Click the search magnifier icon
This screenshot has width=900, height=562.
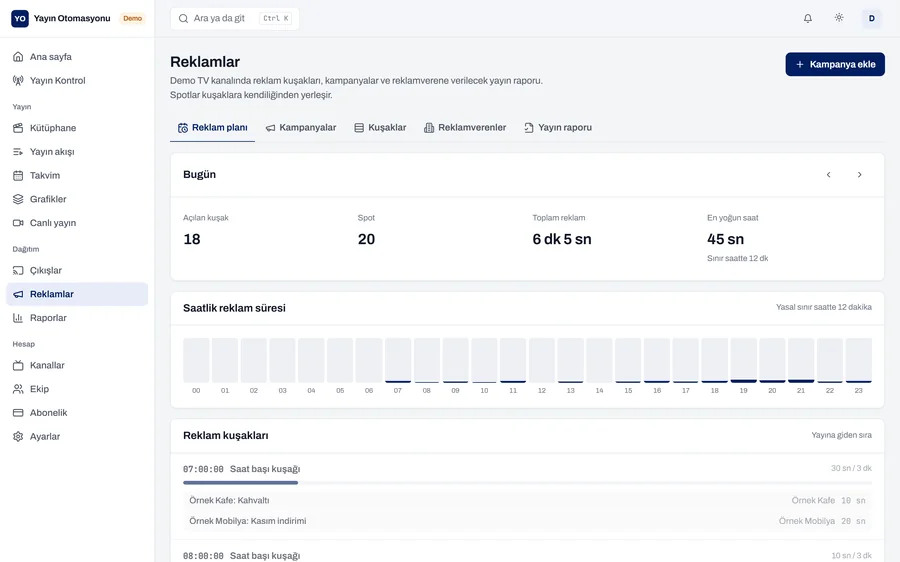point(183,18)
